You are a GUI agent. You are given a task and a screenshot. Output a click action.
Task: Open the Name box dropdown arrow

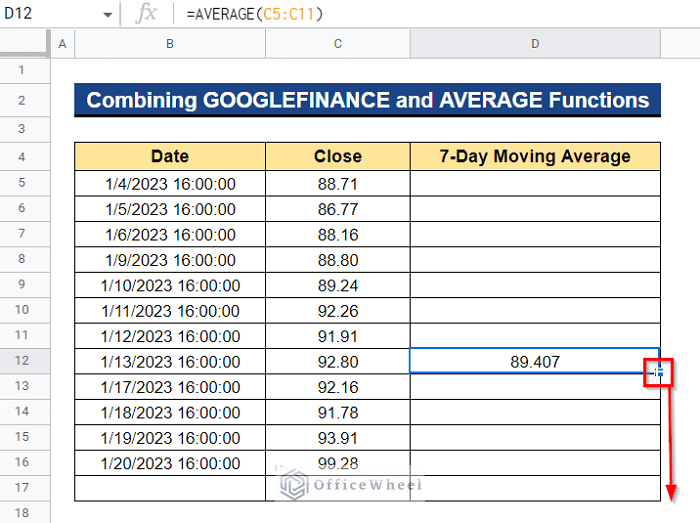(107, 15)
